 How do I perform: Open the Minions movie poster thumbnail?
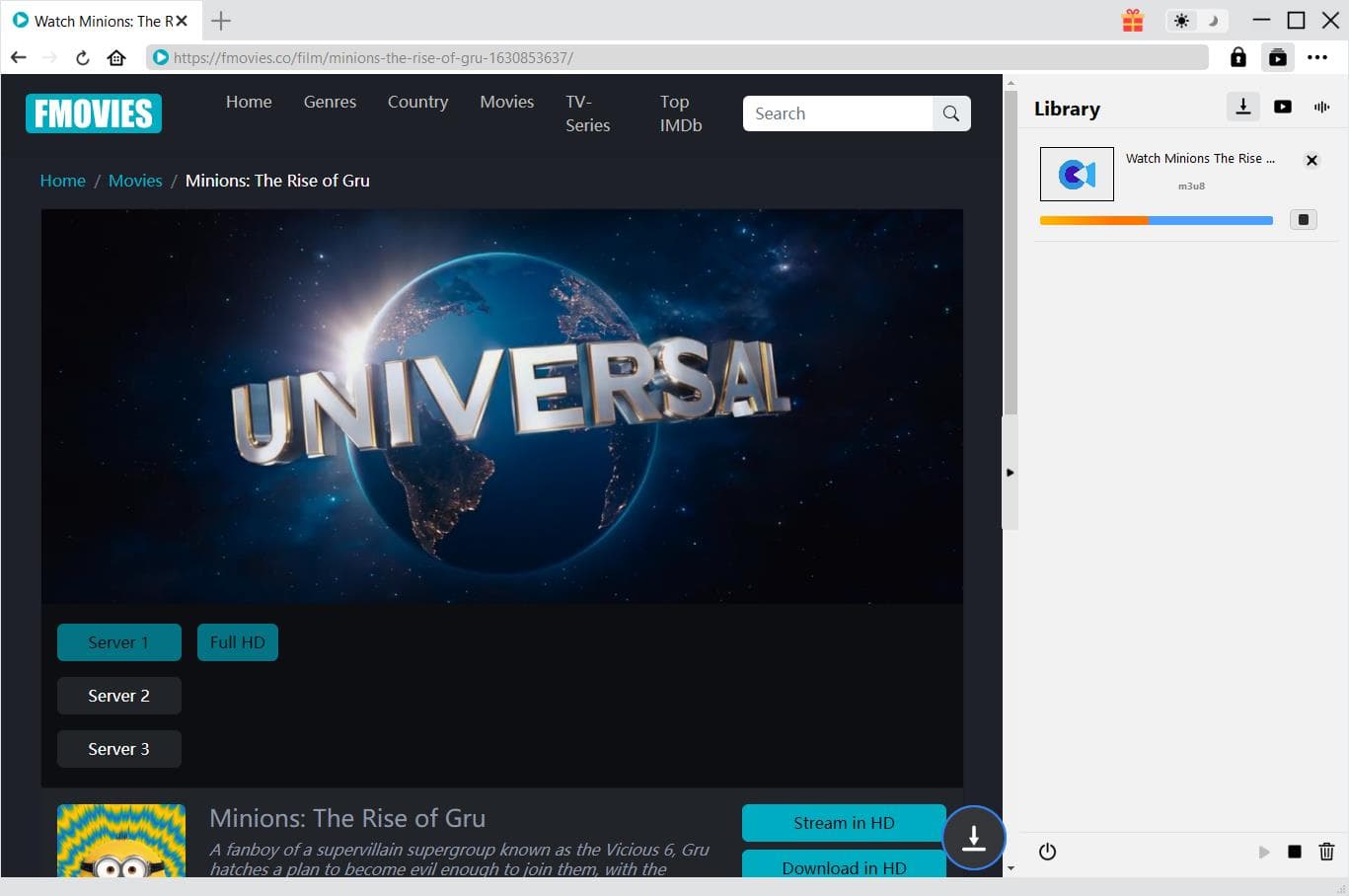pos(121,841)
